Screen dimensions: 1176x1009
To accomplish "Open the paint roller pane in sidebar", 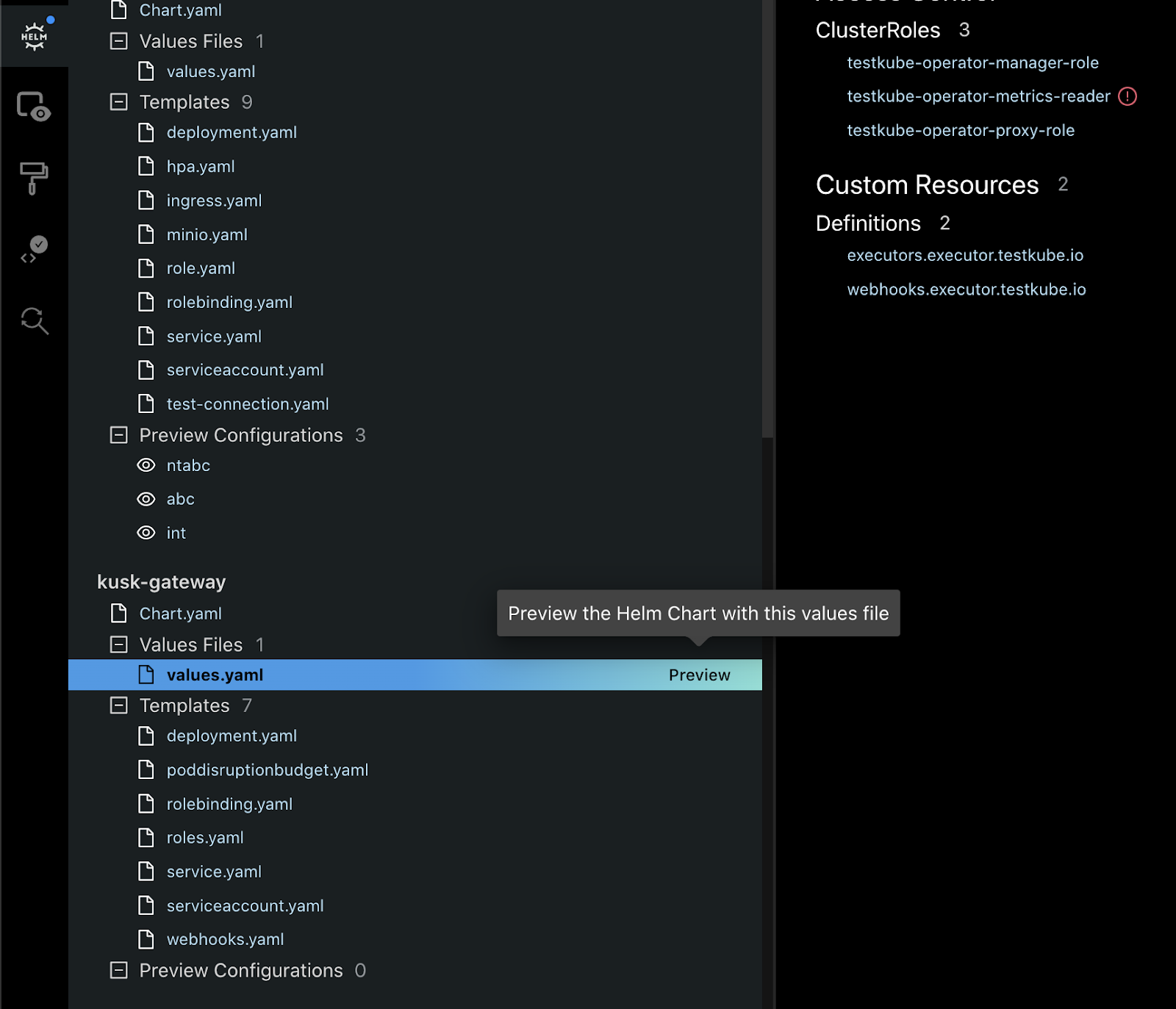I will pyautogui.click(x=34, y=178).
